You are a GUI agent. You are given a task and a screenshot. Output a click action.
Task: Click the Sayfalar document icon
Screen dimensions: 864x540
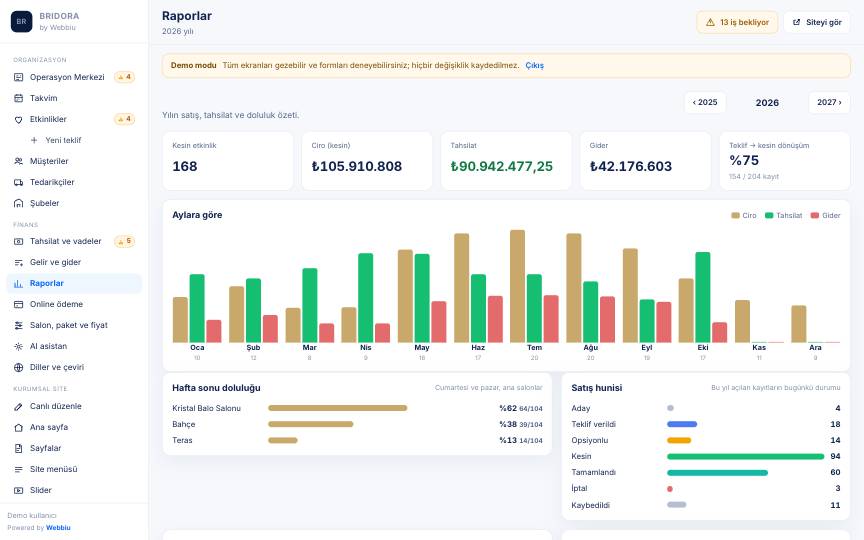[18, 448]
